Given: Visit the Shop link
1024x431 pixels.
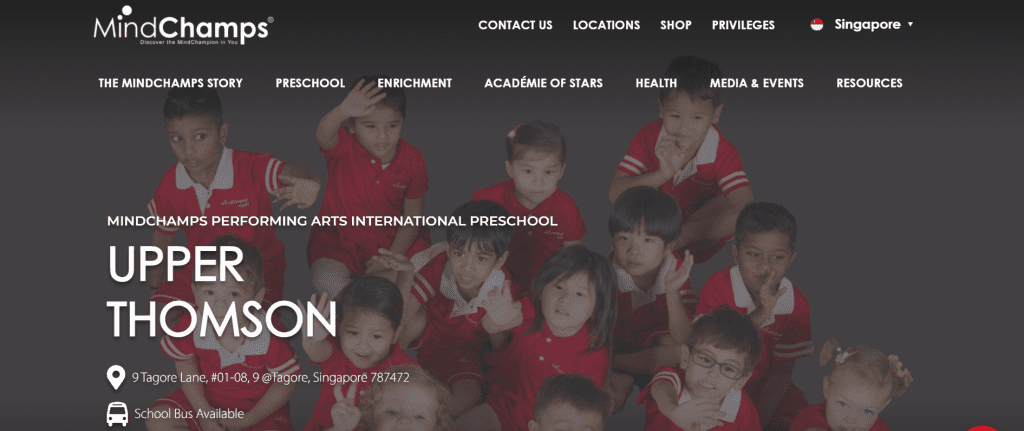Looking at the screenshot, I should tap(675, 25).
